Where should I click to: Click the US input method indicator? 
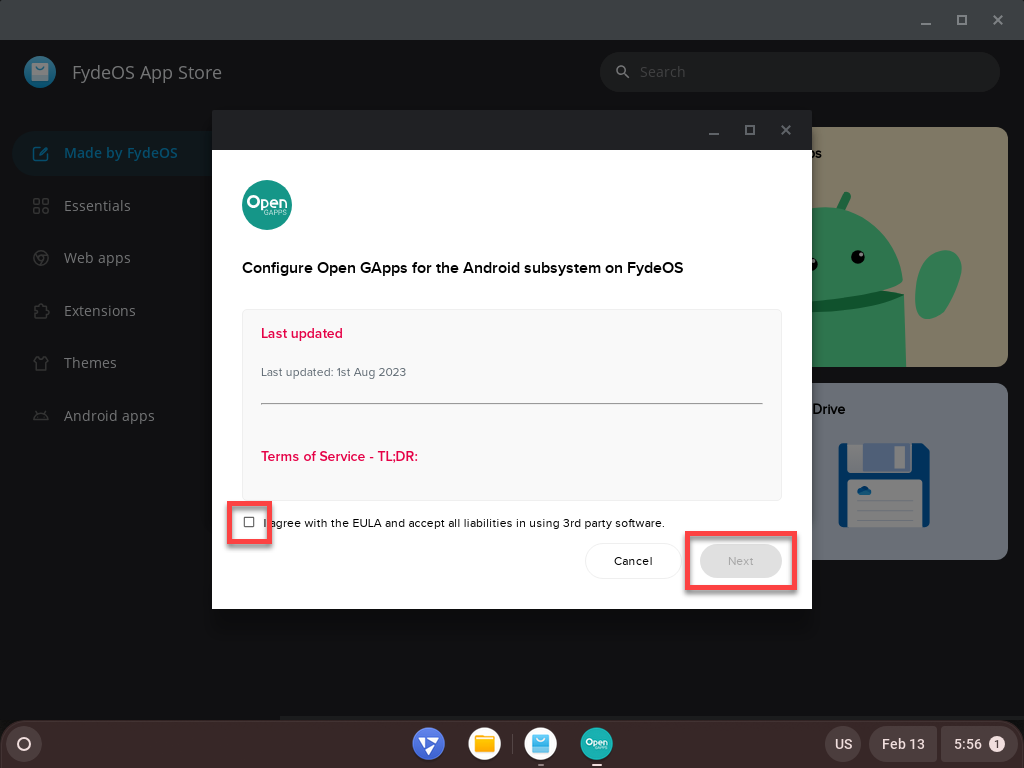pyautogui.click(x=843, y=744)
